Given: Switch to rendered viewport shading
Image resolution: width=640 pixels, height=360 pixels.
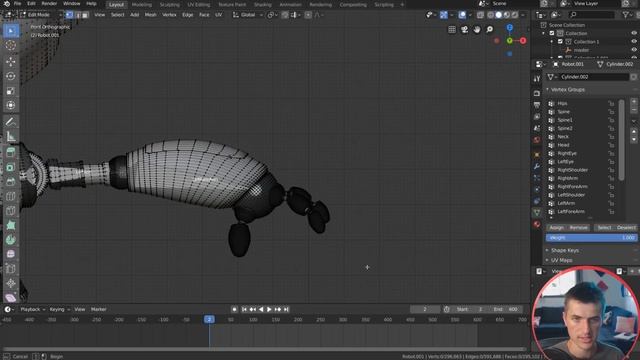Looking at the screenshot, I should click(515, 15).
